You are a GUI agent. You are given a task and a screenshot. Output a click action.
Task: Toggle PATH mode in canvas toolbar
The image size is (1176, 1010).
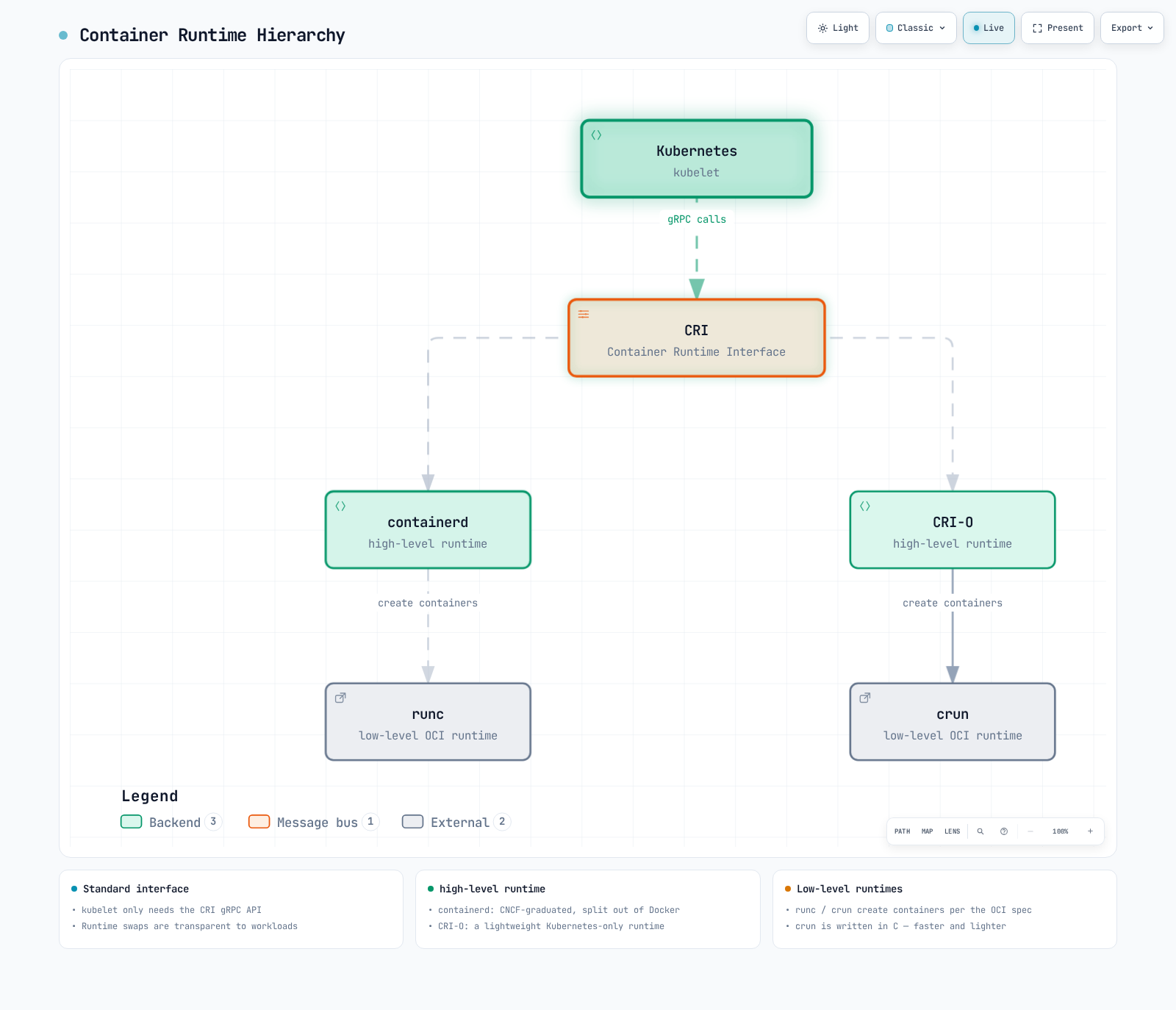pyautogui.click(x=903, y=831)
